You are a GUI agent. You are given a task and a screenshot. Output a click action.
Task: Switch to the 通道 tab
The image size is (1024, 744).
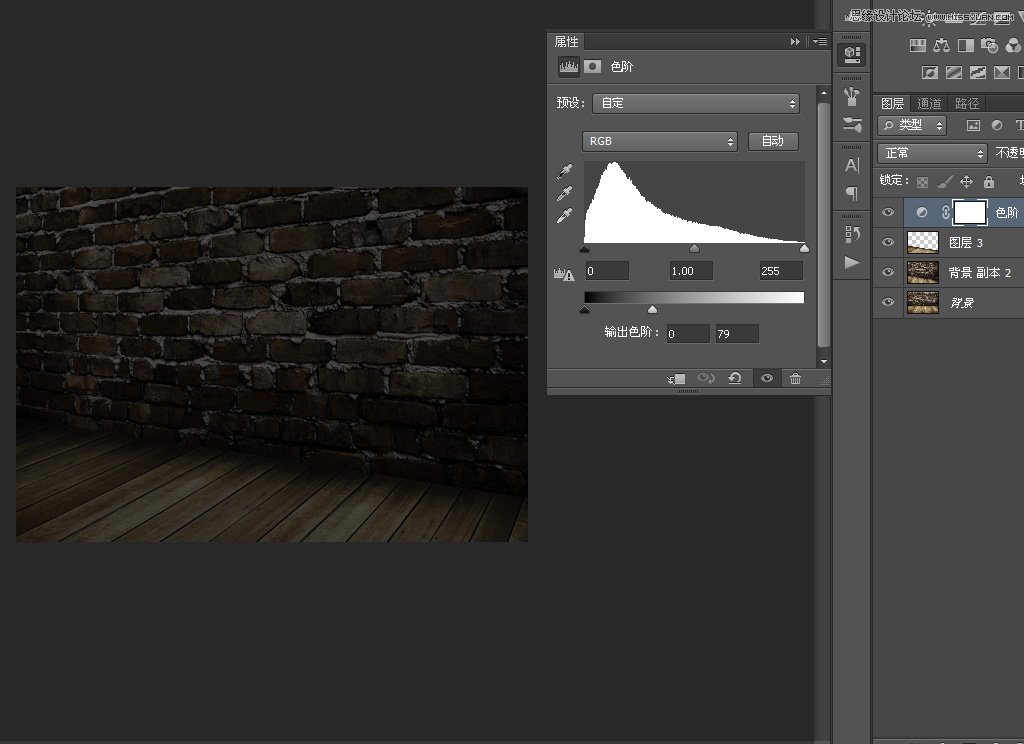929,103
